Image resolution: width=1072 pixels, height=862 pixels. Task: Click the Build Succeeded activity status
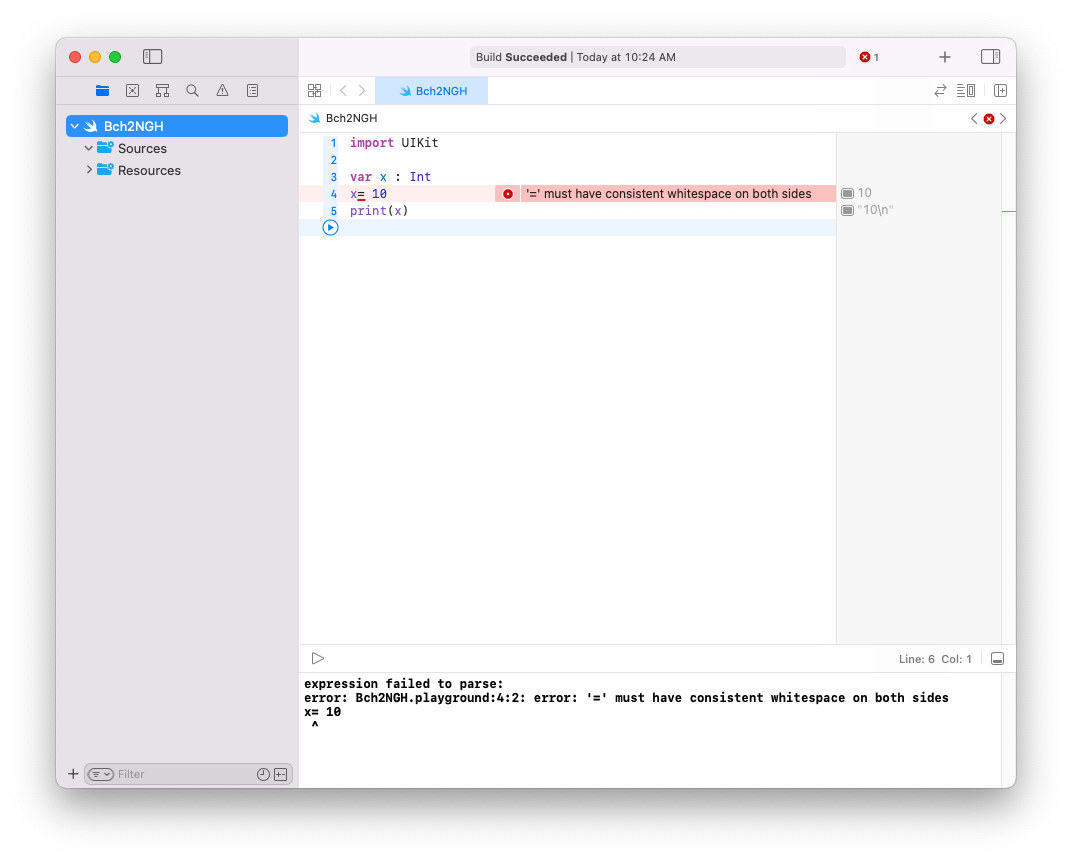[658, 57]
